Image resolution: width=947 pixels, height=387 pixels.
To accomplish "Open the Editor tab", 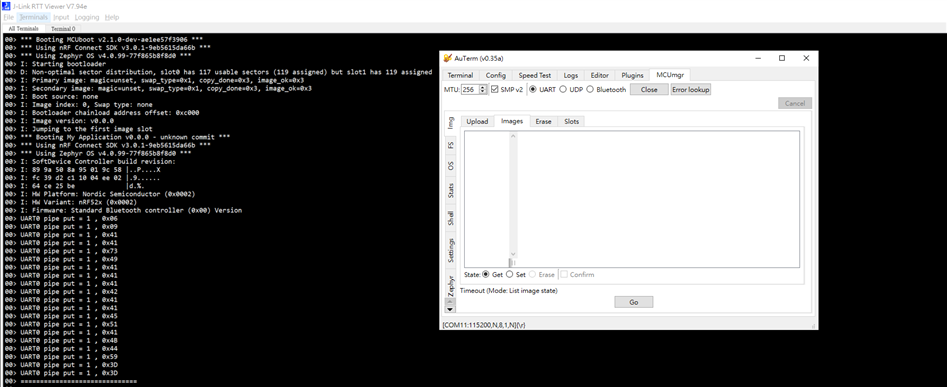I will pos(600,75).
